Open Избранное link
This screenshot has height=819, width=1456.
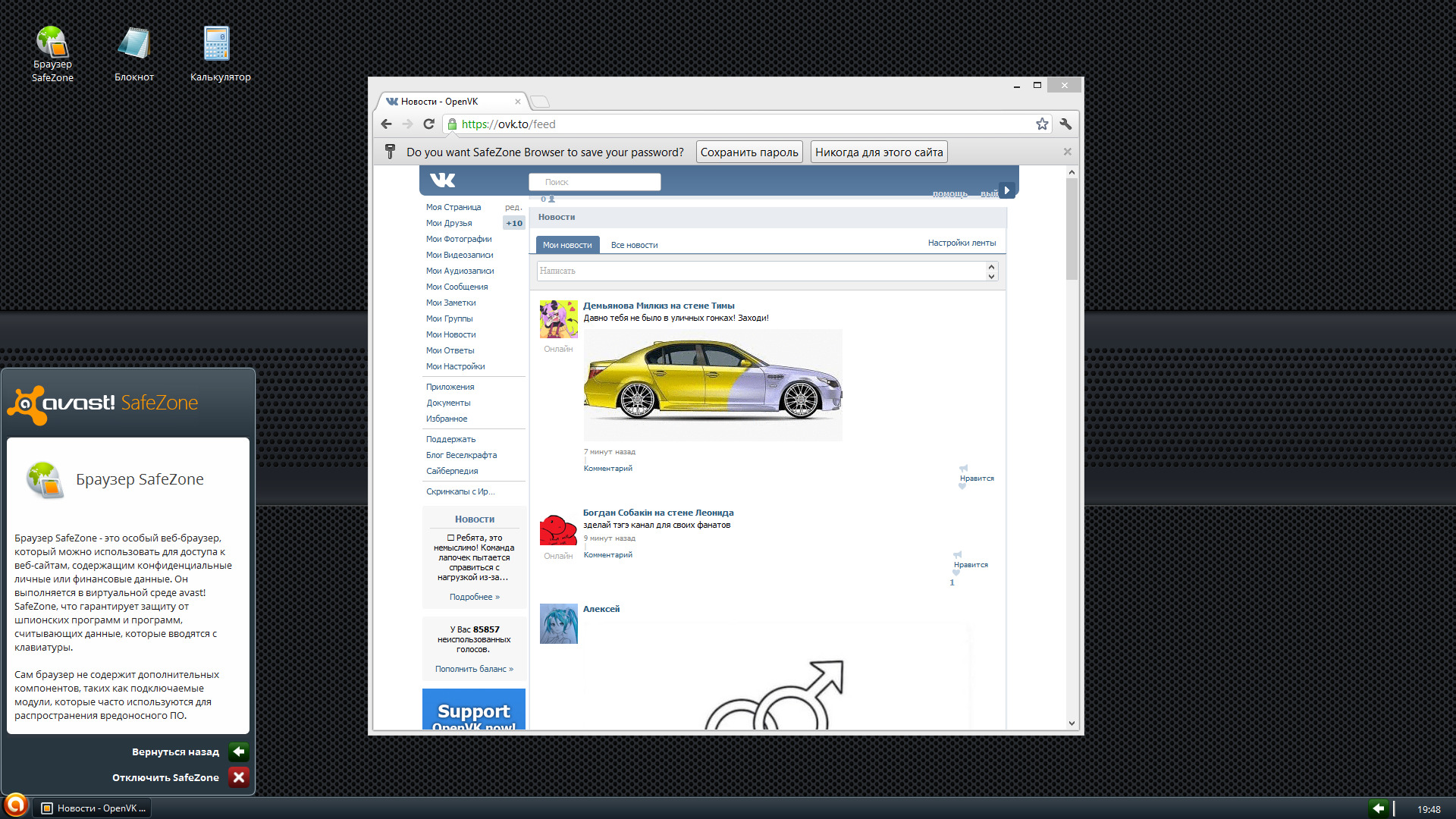[x=447, y=419]
